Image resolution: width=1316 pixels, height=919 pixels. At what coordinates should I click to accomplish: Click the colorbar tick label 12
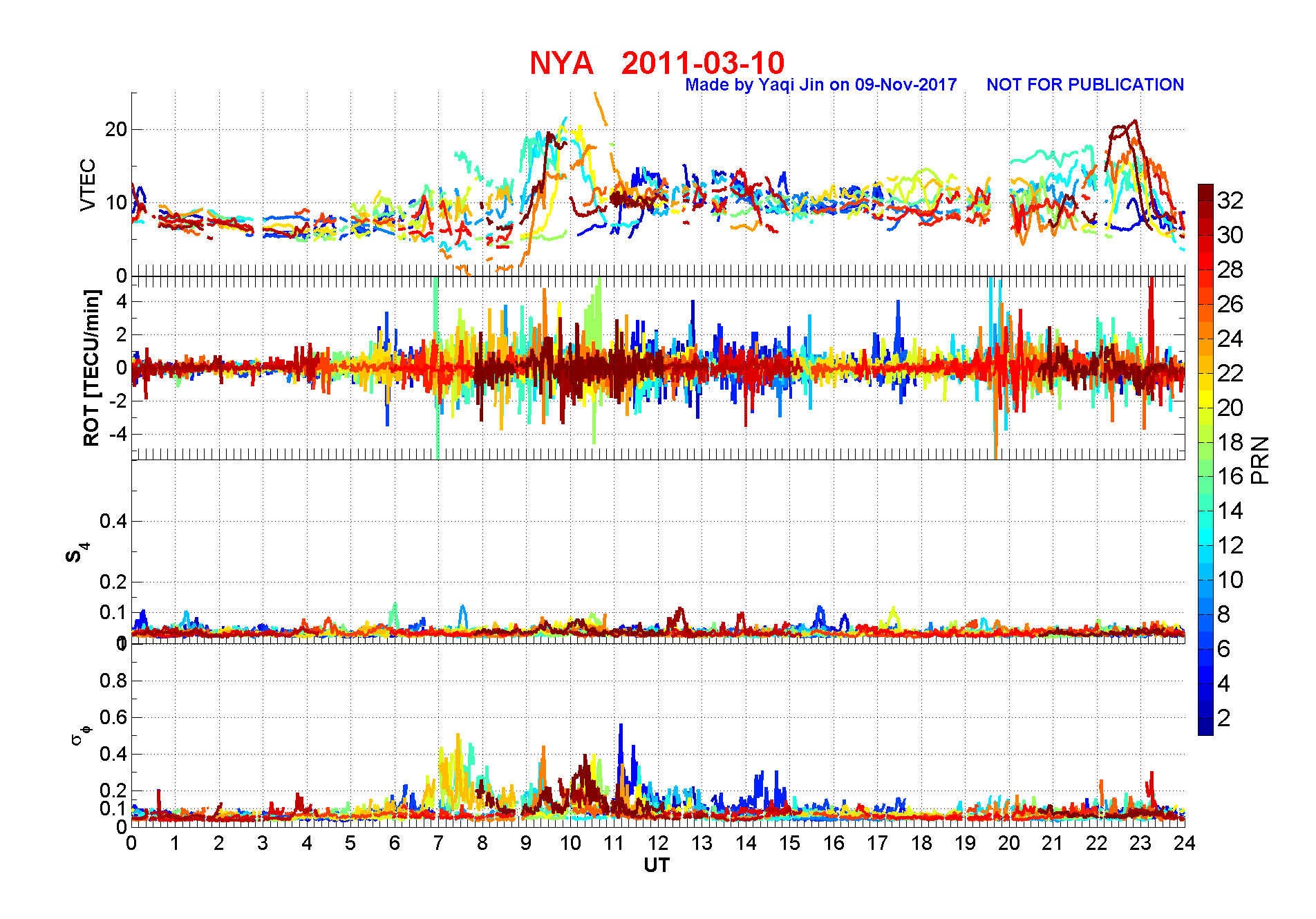(x=1230, y=545)
